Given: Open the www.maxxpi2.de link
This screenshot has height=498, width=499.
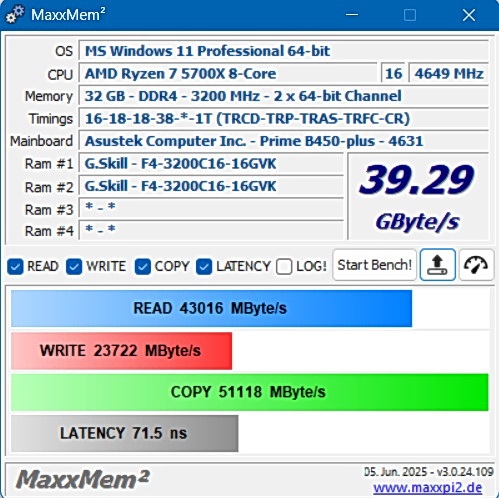Looking at the screenshot, I should click(428, 488).
